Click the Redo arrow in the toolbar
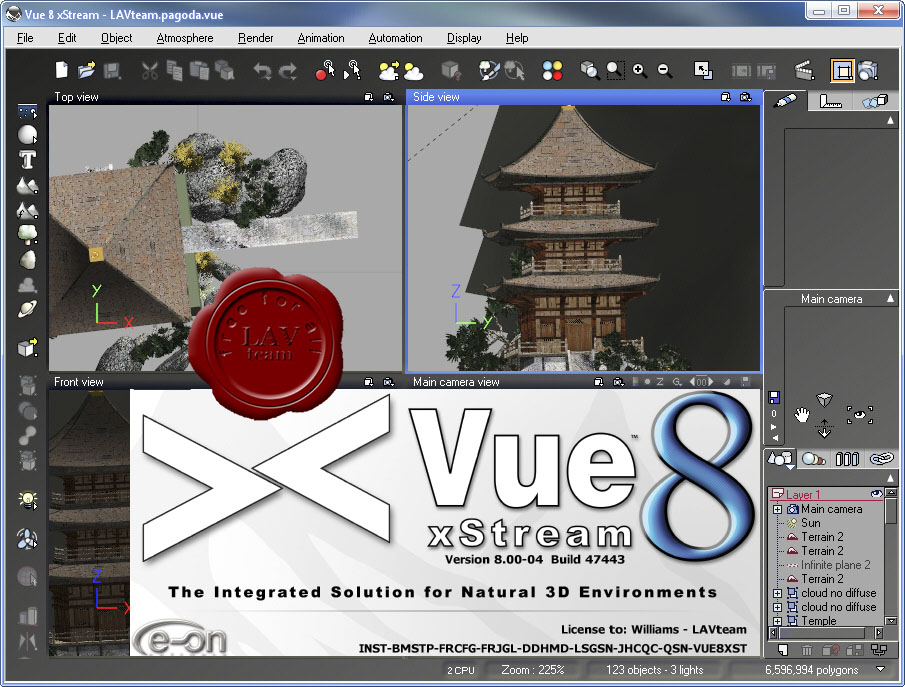Screen dimensions: 905x687 [287, 71]
